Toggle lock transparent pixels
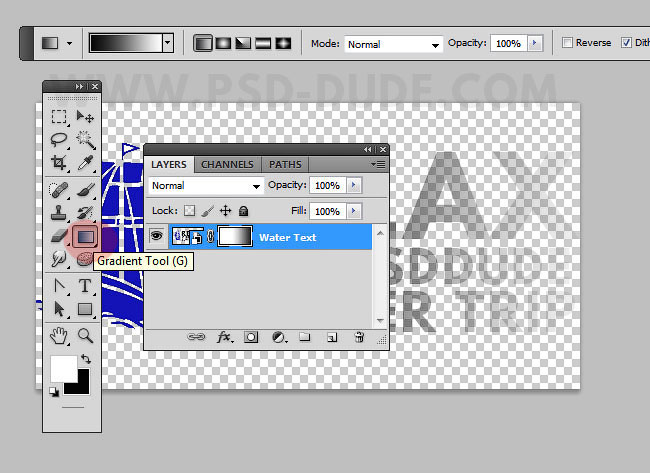Image resolution: width=650 pixels, height=473 pixels. (x=190, y=211)
